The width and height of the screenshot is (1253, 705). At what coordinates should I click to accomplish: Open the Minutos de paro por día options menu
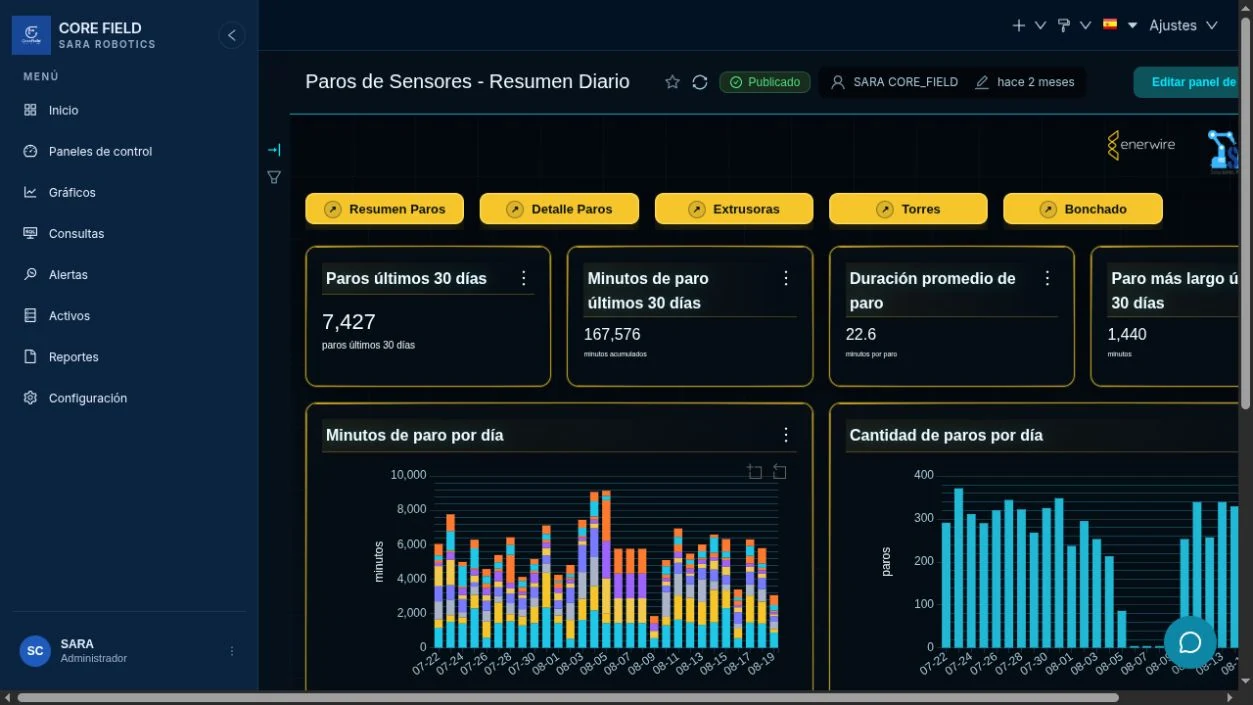[785, 435]
